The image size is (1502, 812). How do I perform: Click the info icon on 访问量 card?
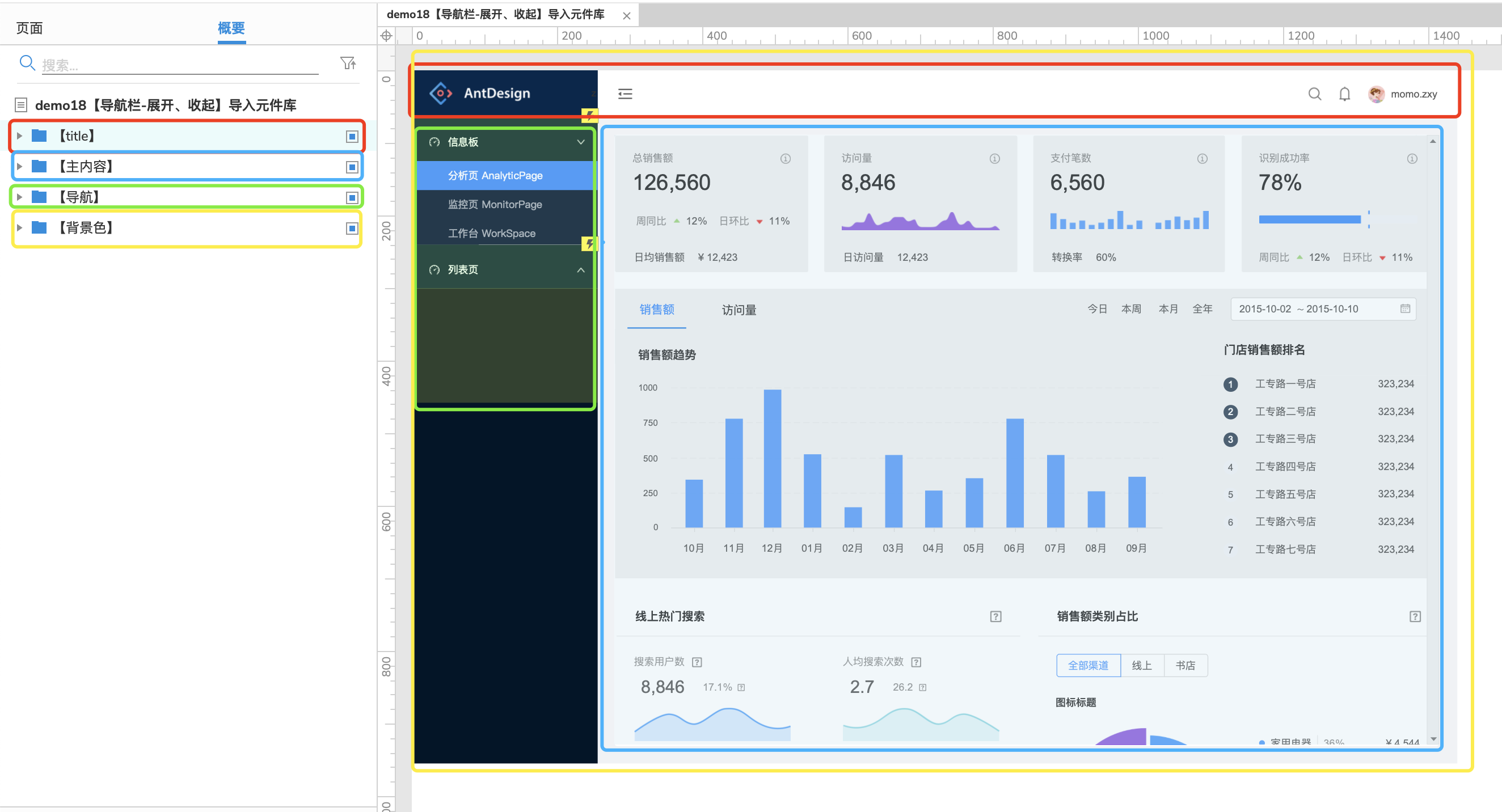pyautogui.click(x=995, y=159)
